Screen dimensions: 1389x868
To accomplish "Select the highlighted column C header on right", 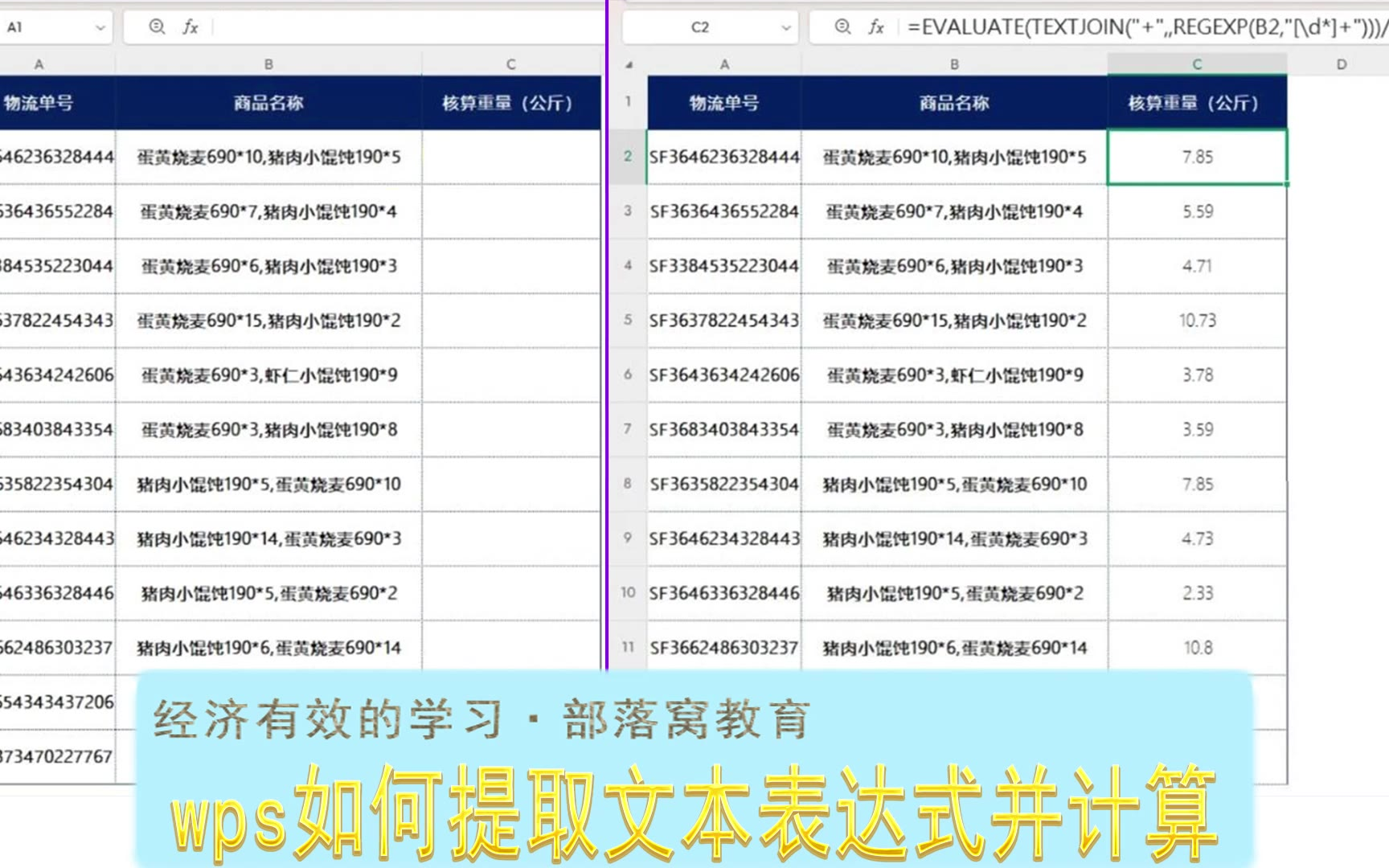I will pyautogui.click(x=1197, y=64).
